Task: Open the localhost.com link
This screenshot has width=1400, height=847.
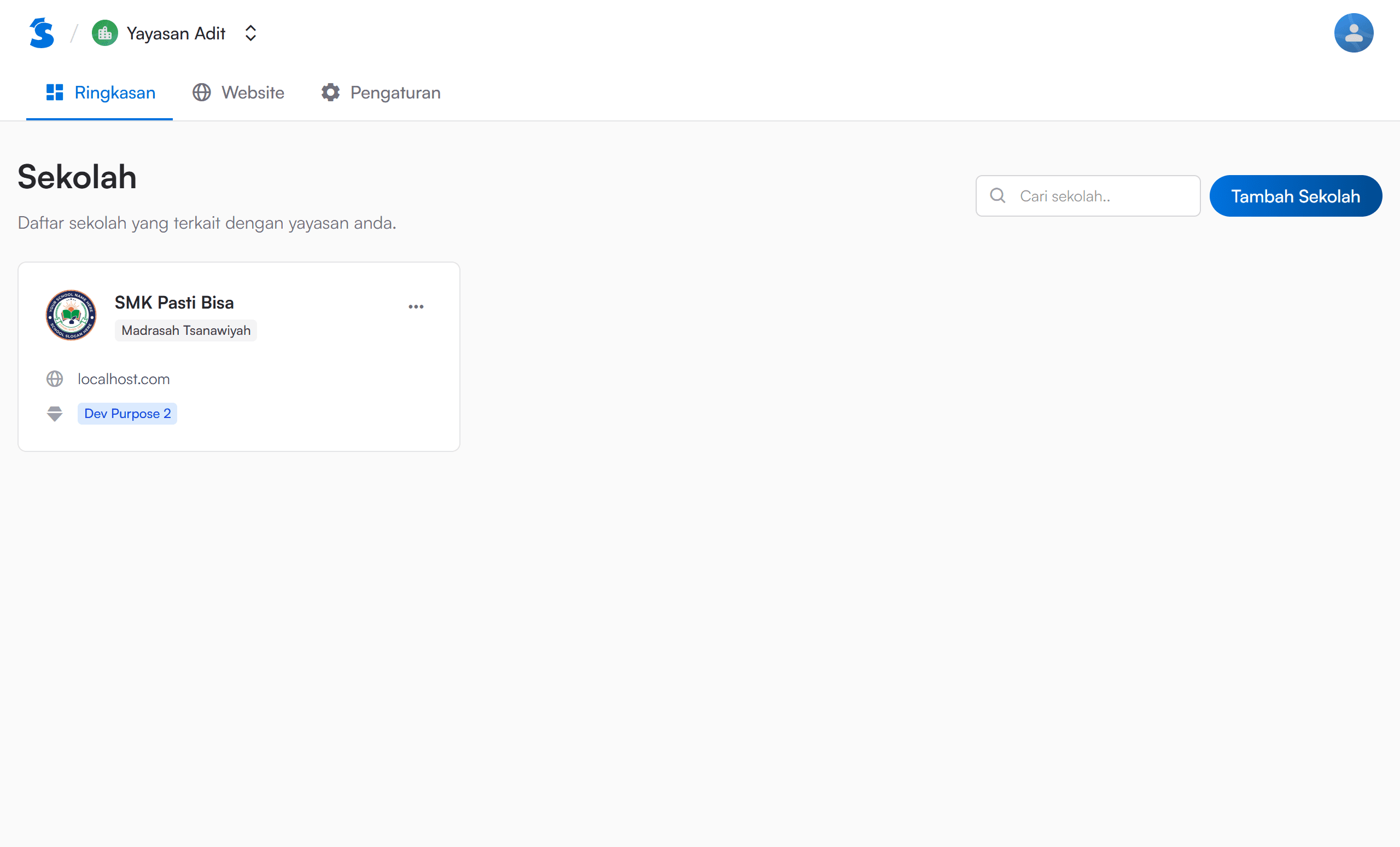Action: point(123,379)
